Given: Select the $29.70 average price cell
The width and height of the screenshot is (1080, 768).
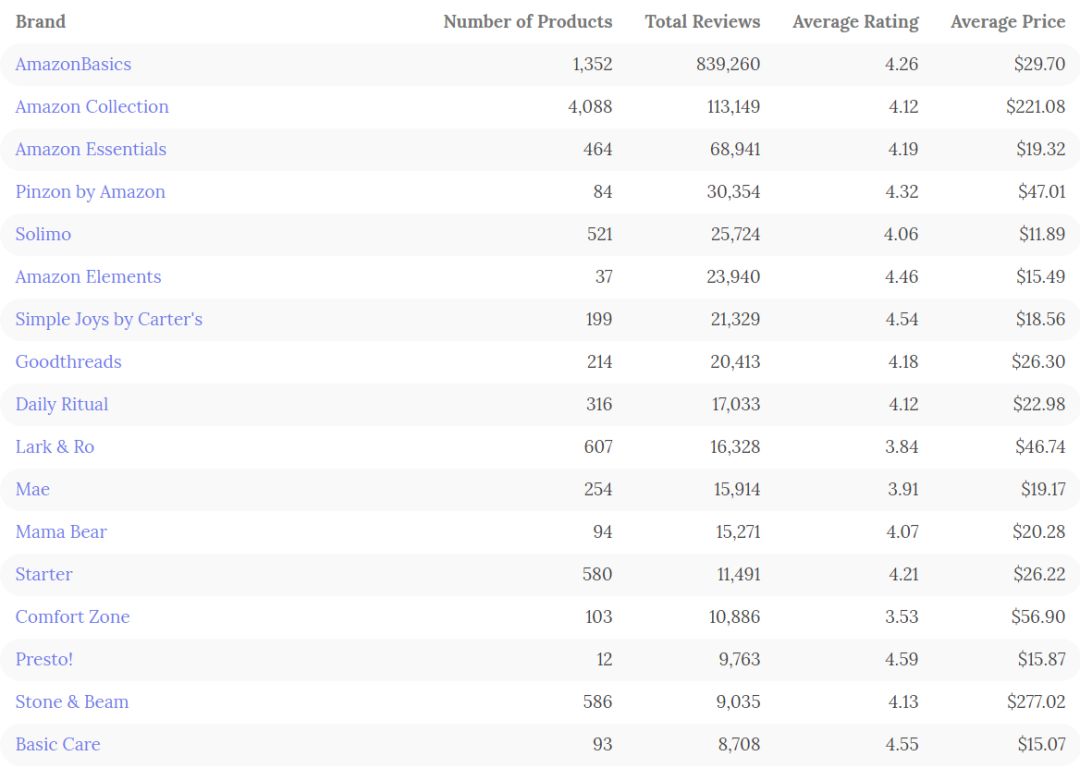Looking at the screenshot, I should pyautogui.click(x=1039, y=64).
